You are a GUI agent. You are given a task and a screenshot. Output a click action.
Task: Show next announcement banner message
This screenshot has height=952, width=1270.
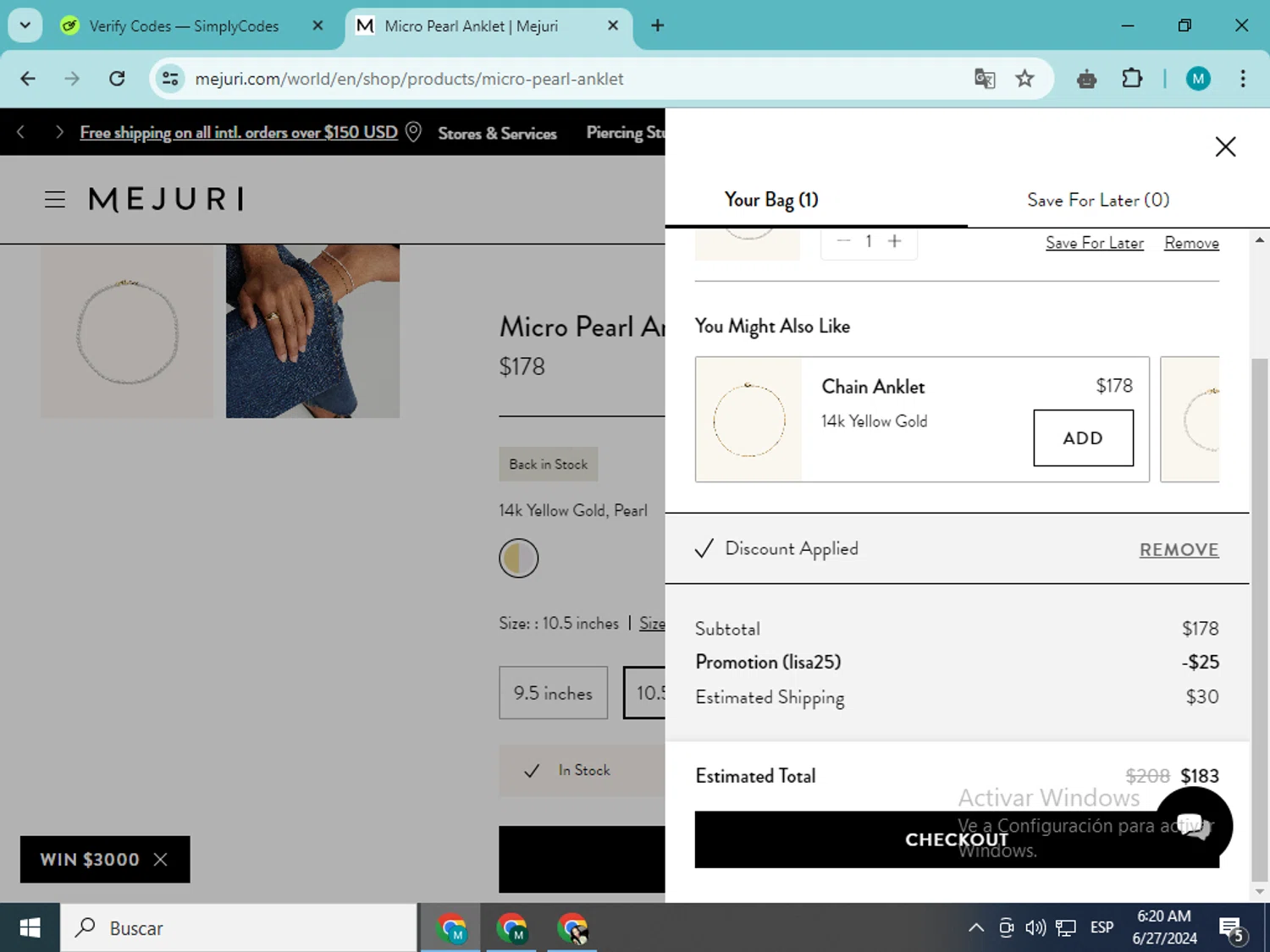58,132
